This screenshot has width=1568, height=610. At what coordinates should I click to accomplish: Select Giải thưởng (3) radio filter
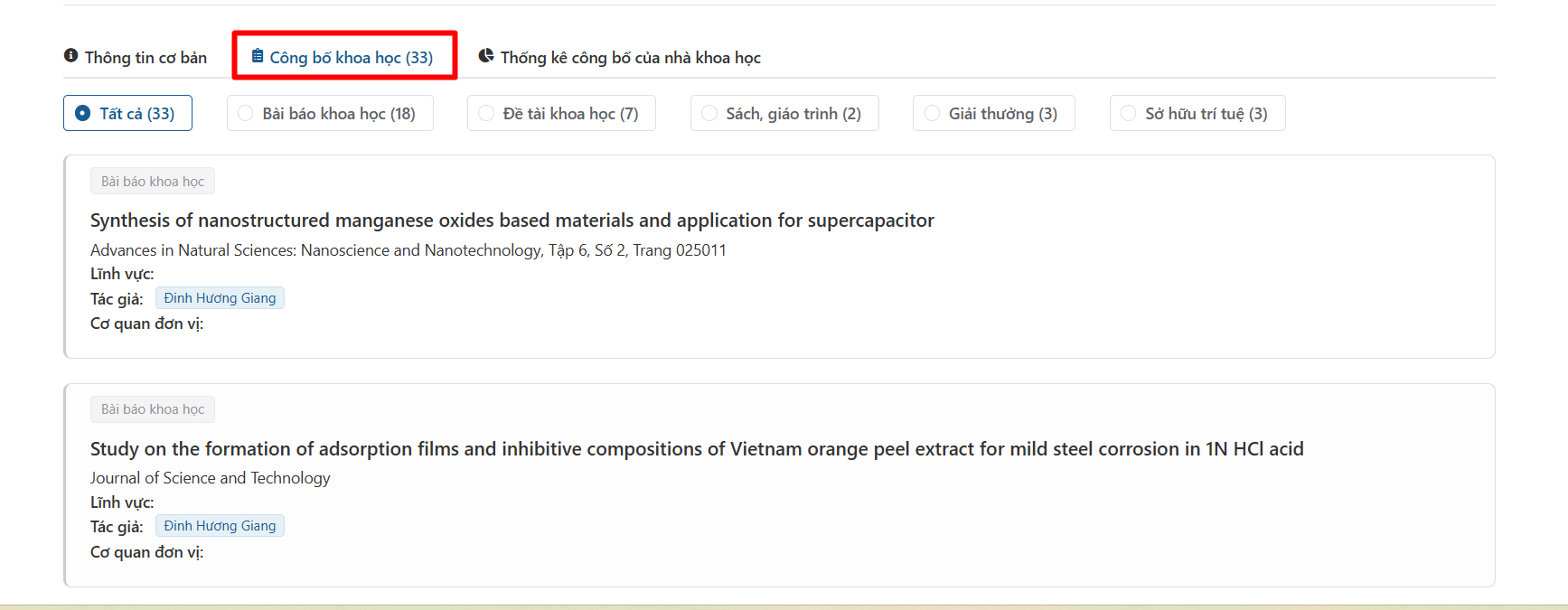click(x=932, y=113)
